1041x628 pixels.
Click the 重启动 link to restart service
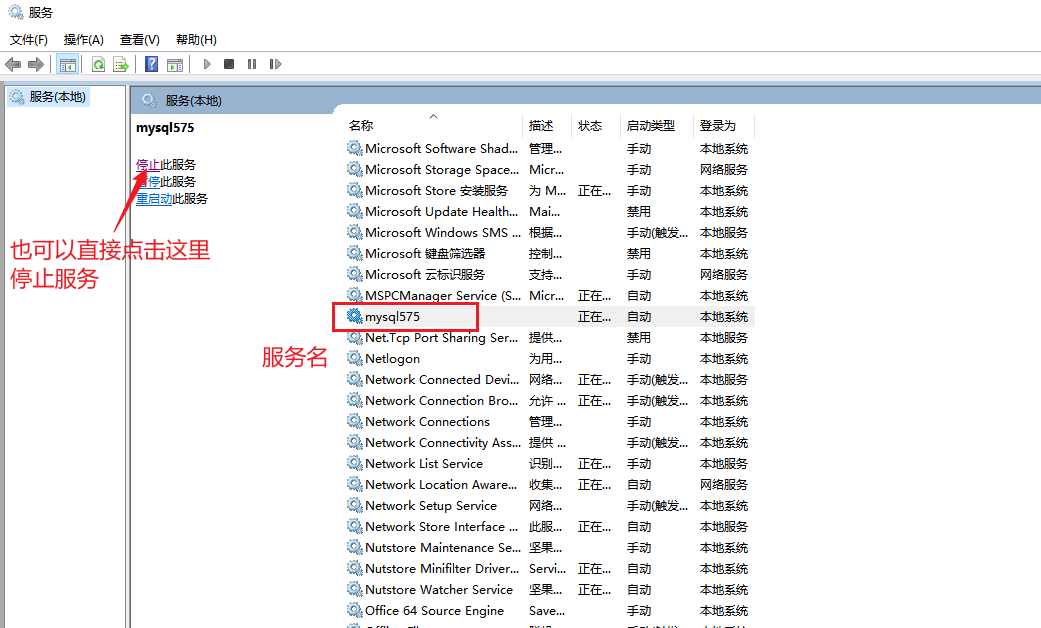[x=154, y=199]
